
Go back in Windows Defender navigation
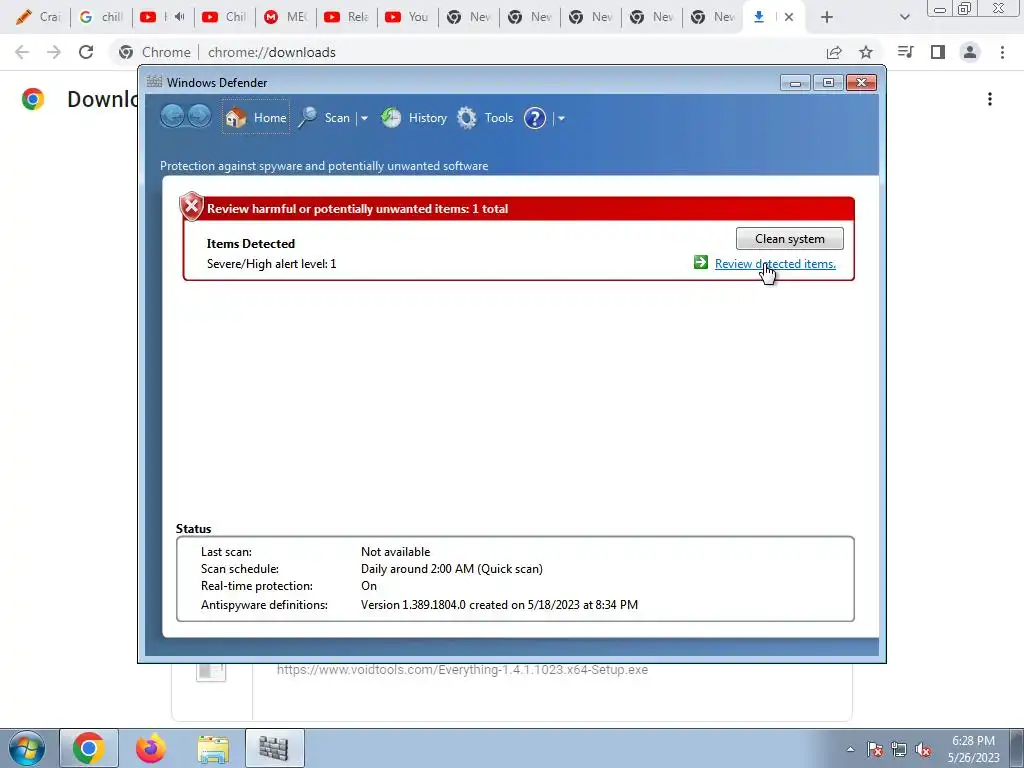(x=172, y=117)
